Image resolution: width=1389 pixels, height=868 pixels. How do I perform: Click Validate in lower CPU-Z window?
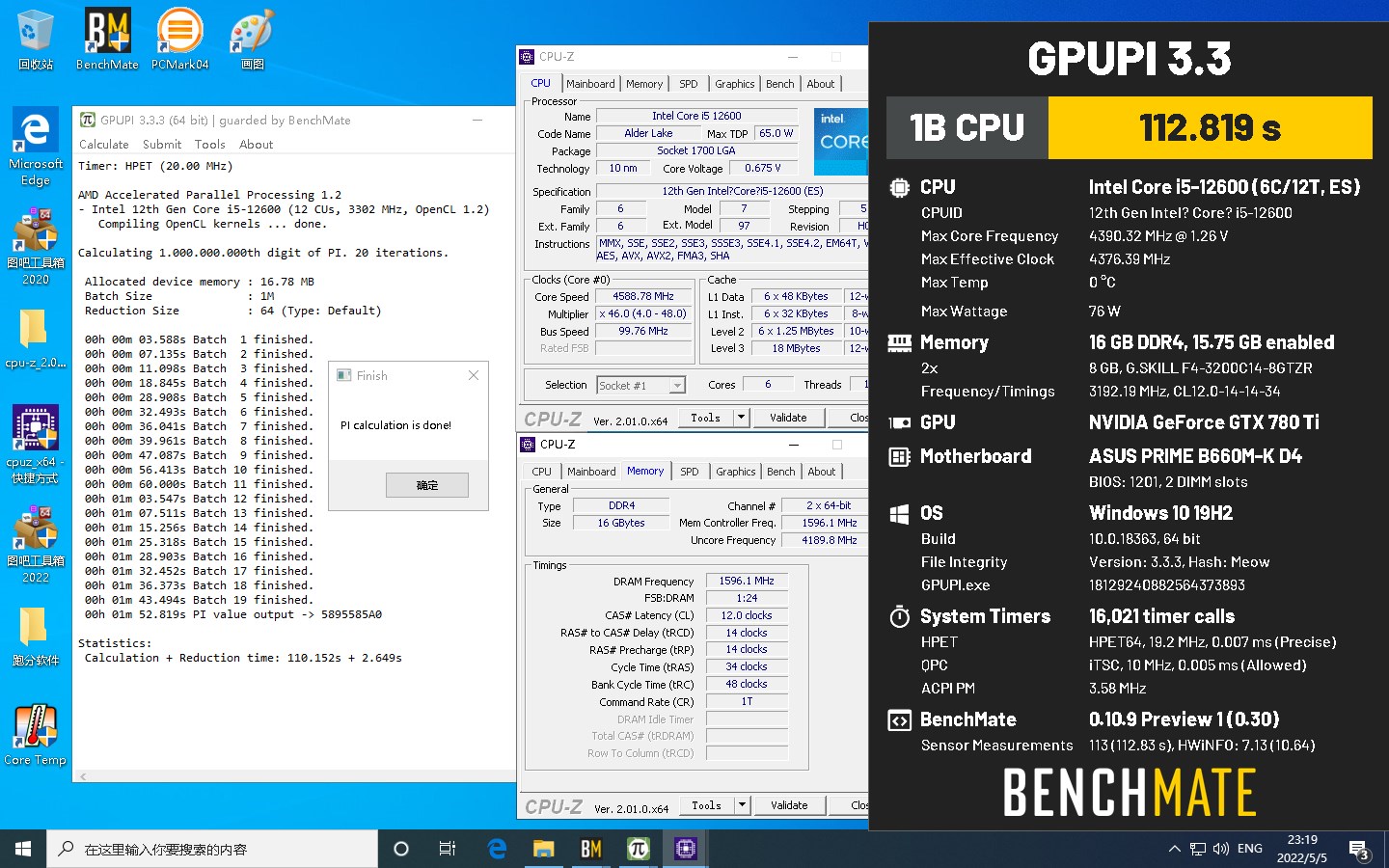point(789,805)
